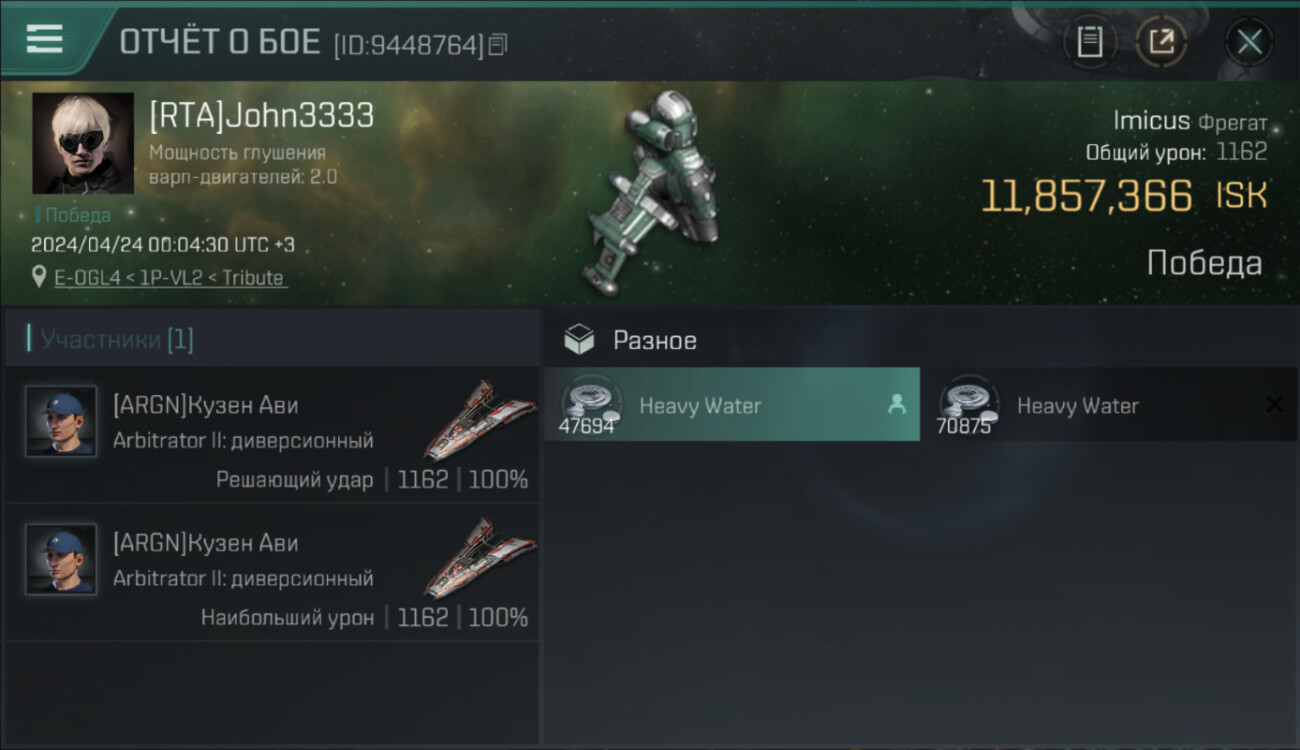Open the hamburger main menu

44,39
